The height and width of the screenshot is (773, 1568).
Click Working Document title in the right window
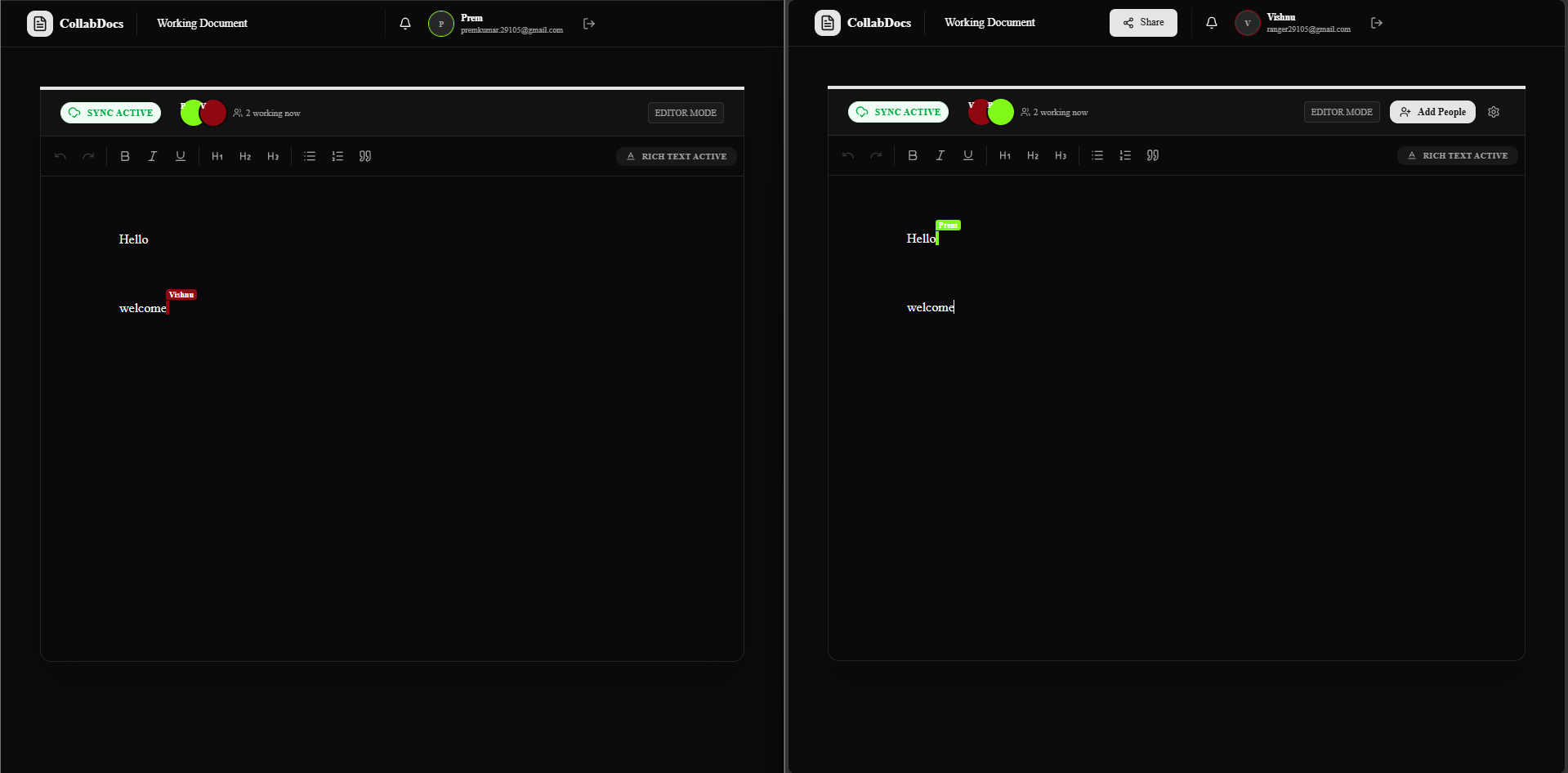(x=989, y=23)
